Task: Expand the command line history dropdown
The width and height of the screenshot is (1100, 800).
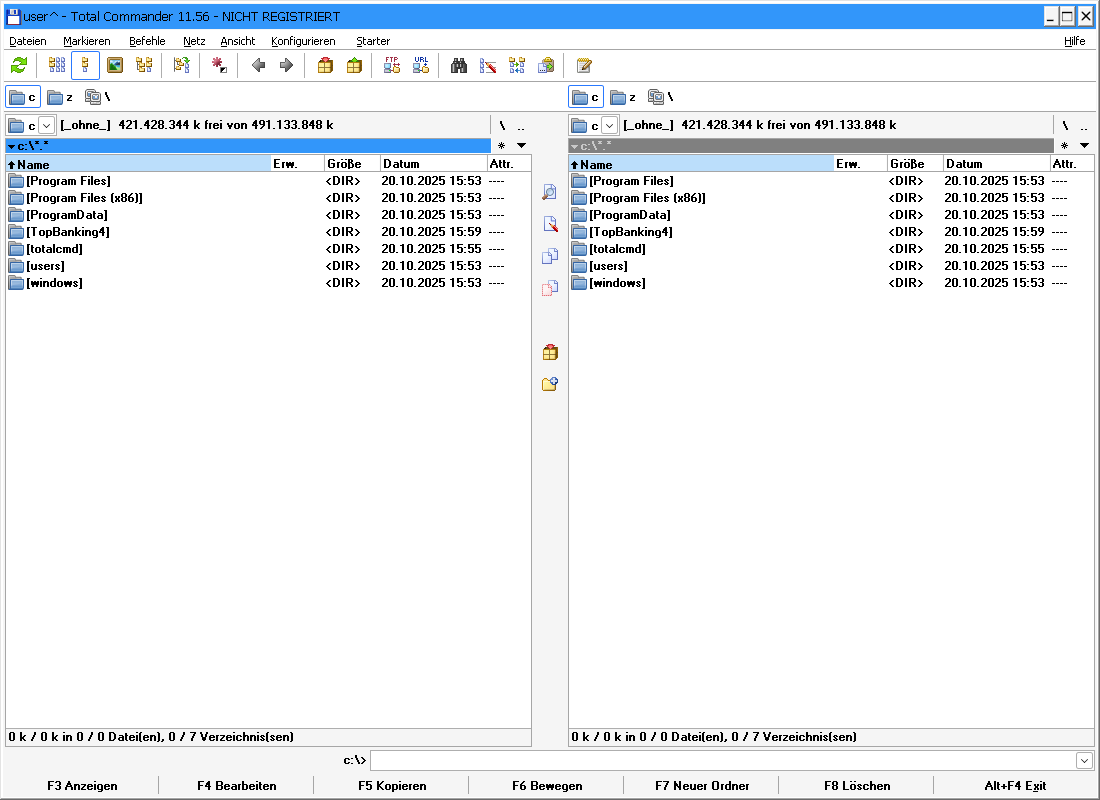Action: 1084,761
